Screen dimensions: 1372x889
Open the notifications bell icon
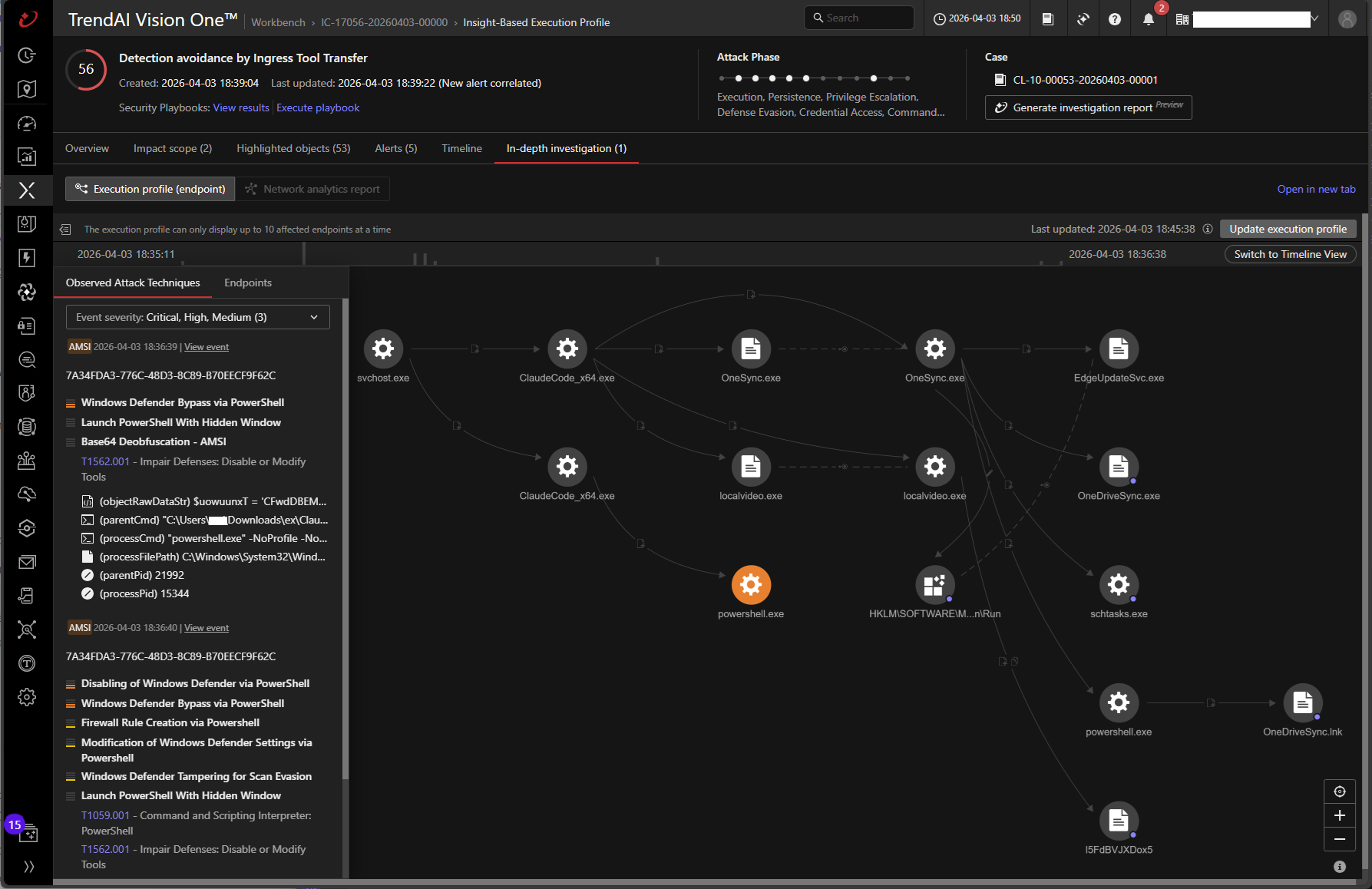pyautogui.click(x=1148, y=19)
